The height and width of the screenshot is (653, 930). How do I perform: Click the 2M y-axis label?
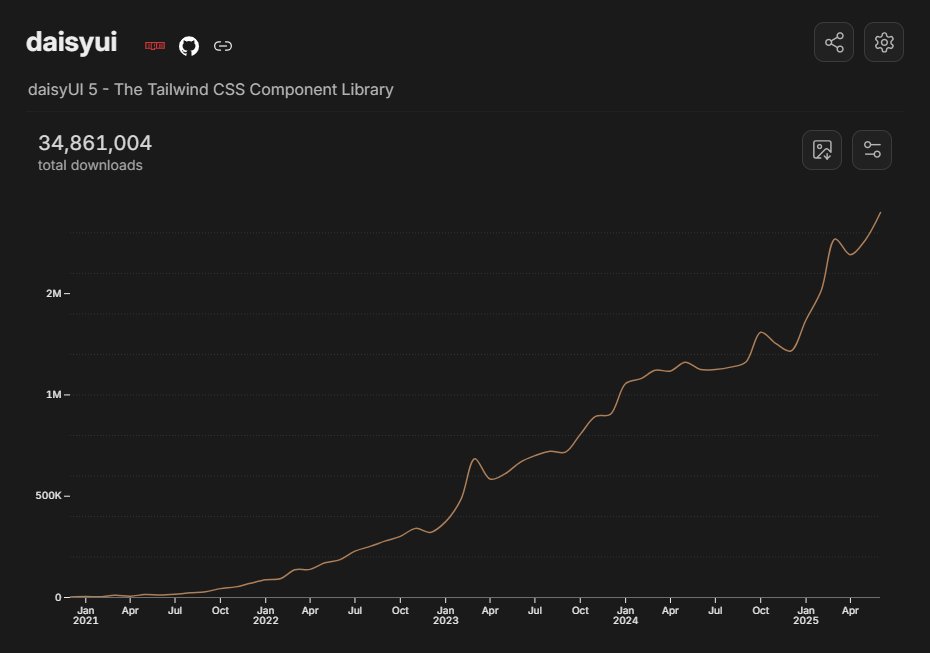(x=53, y=294)
